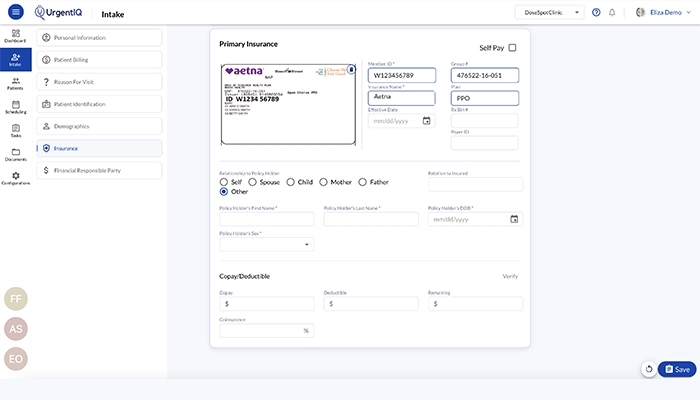
Task: Click the Verify link
Action: coord(510,276)
